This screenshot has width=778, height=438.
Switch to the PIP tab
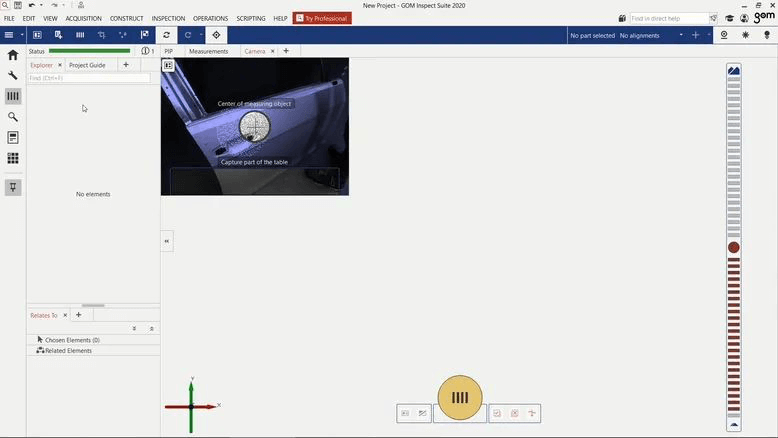(x=169, y=51)
